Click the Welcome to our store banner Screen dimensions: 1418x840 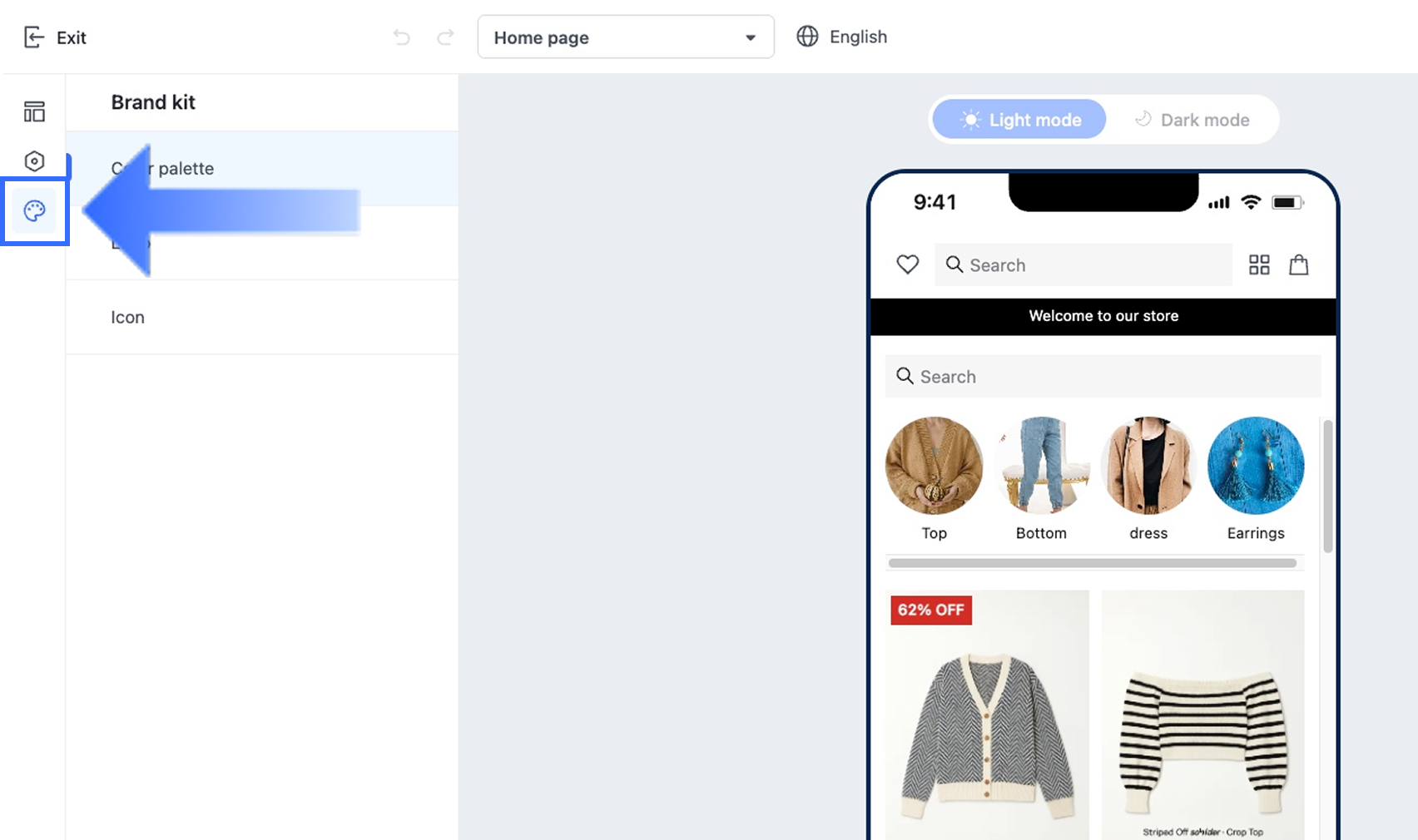[1103, 316]
